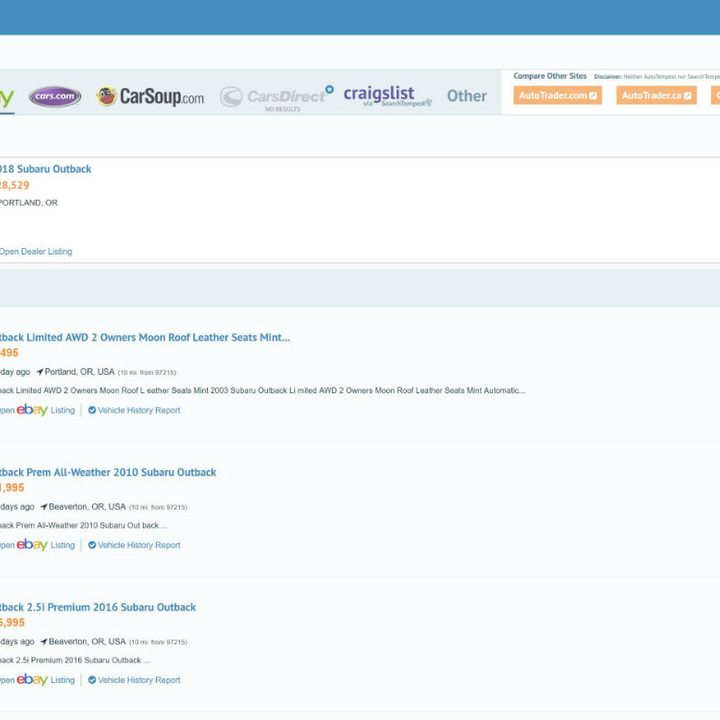Click location arrow icon next to Portland, OR, USA
The height and width of the screenshot is (720, 720).
40,372
